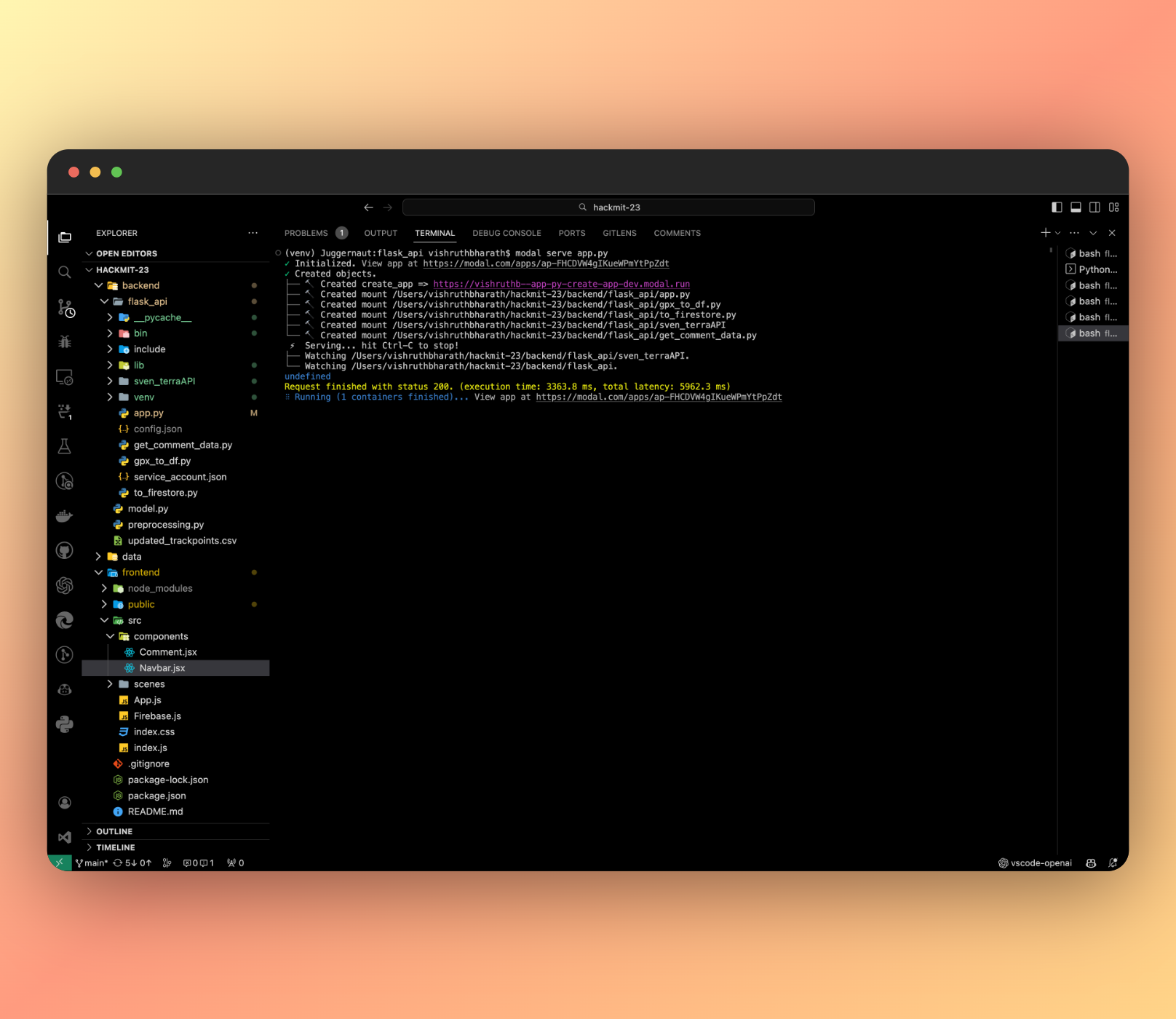Toggle the primary side bar
The width and height of the screenshot is (1176, 1019).
(x=1057, y=207)
